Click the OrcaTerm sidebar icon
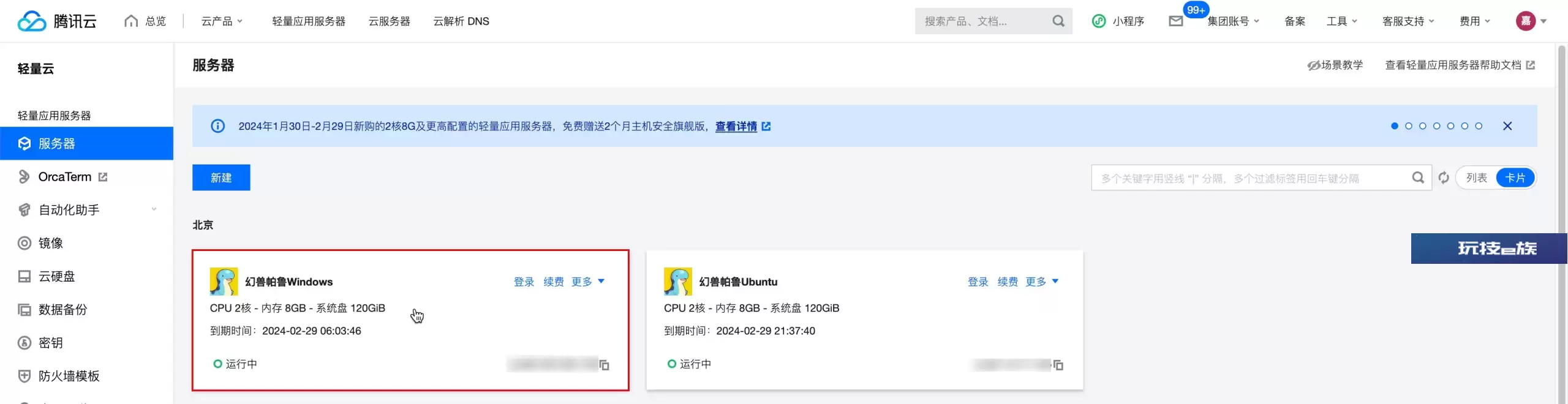Image resolution: width=1568 pixels, height=404 pixels. [x=24, y=176]
